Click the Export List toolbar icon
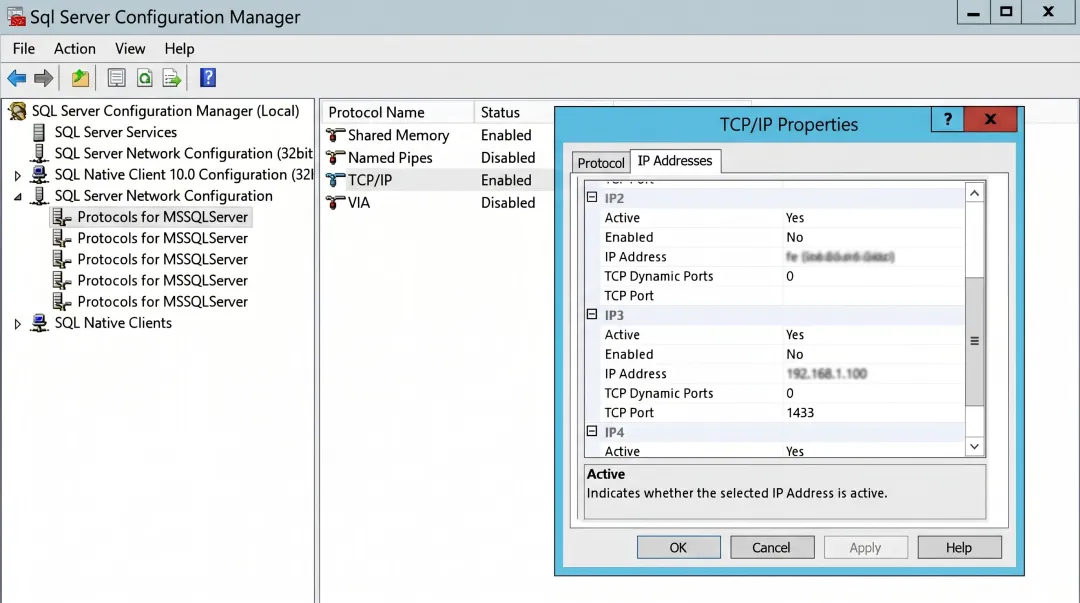This screenshot has height=603, width=1080. point(172,78)
